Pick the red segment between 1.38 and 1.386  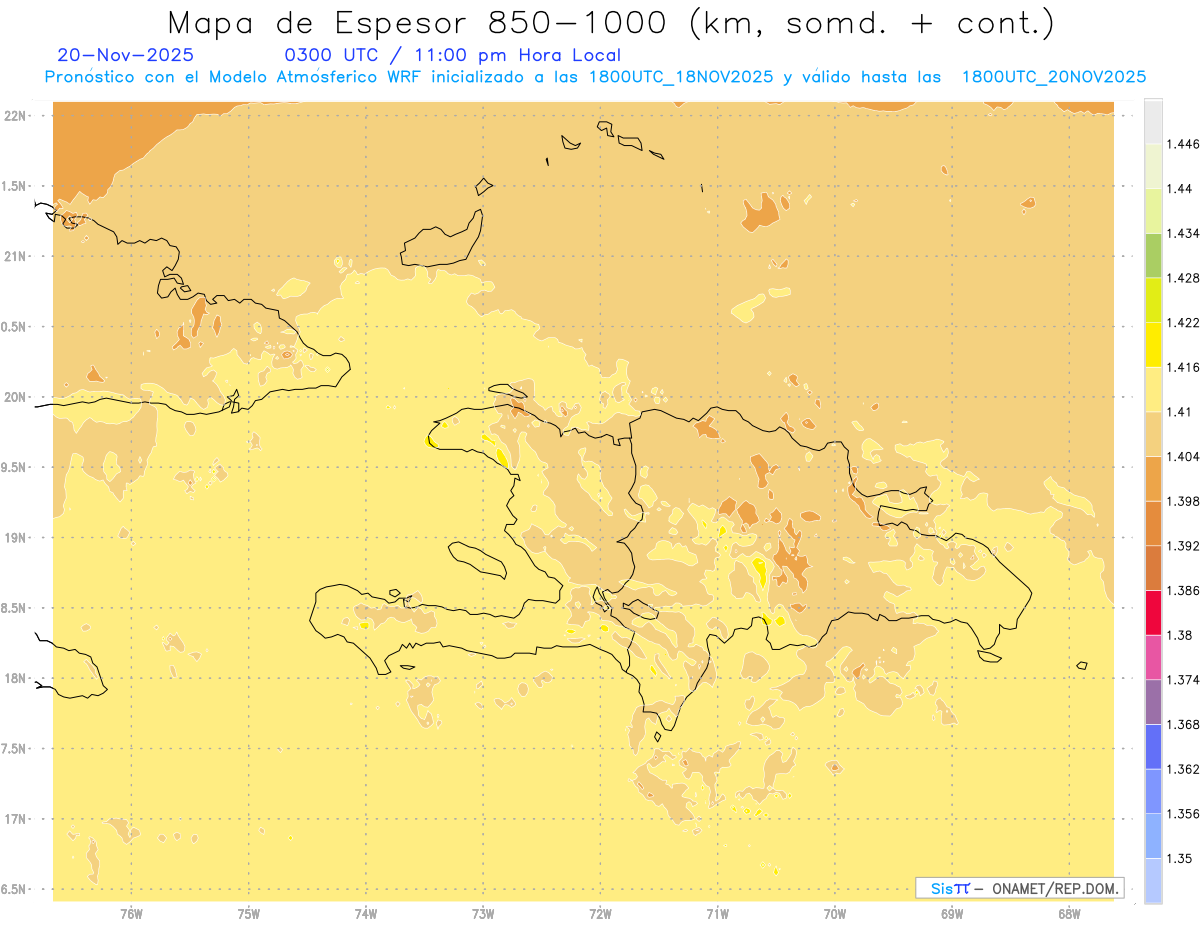pyautogui.click(x=1153, y=612)
